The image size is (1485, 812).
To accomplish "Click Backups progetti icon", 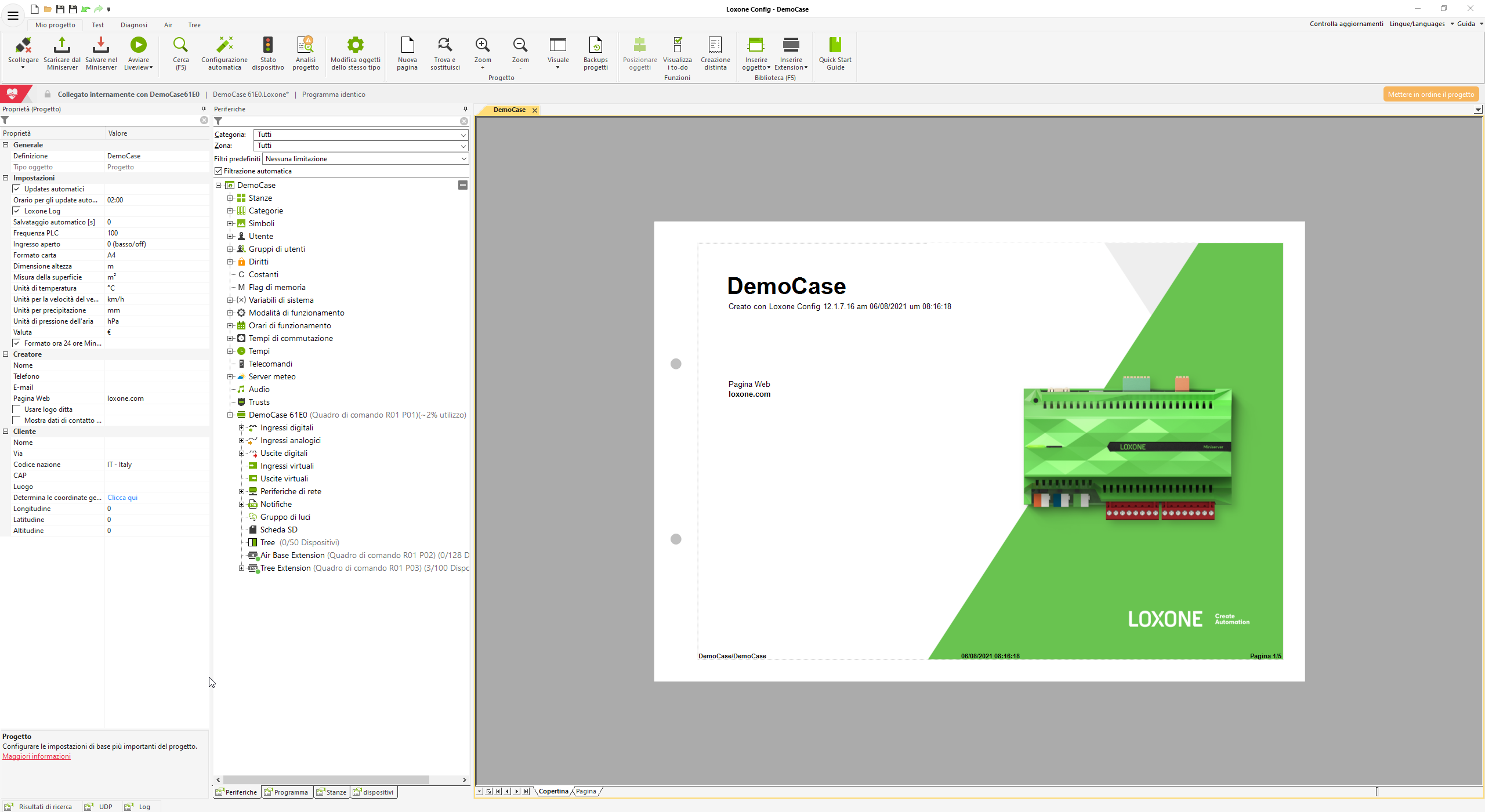I will (x=595, y=45).
